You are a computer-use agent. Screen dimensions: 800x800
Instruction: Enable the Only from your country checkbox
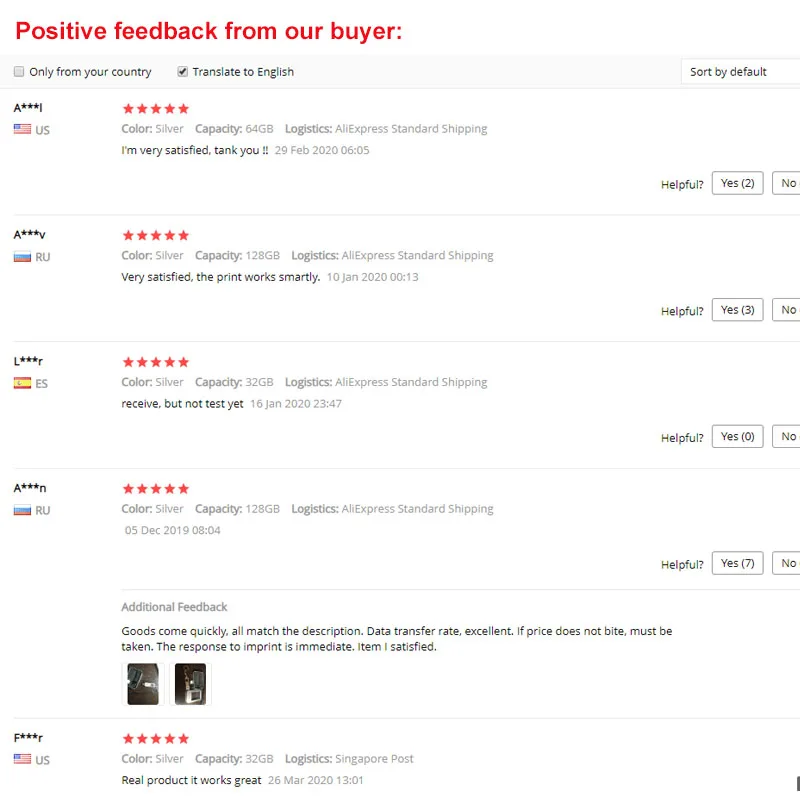click(x=19, y=71)
